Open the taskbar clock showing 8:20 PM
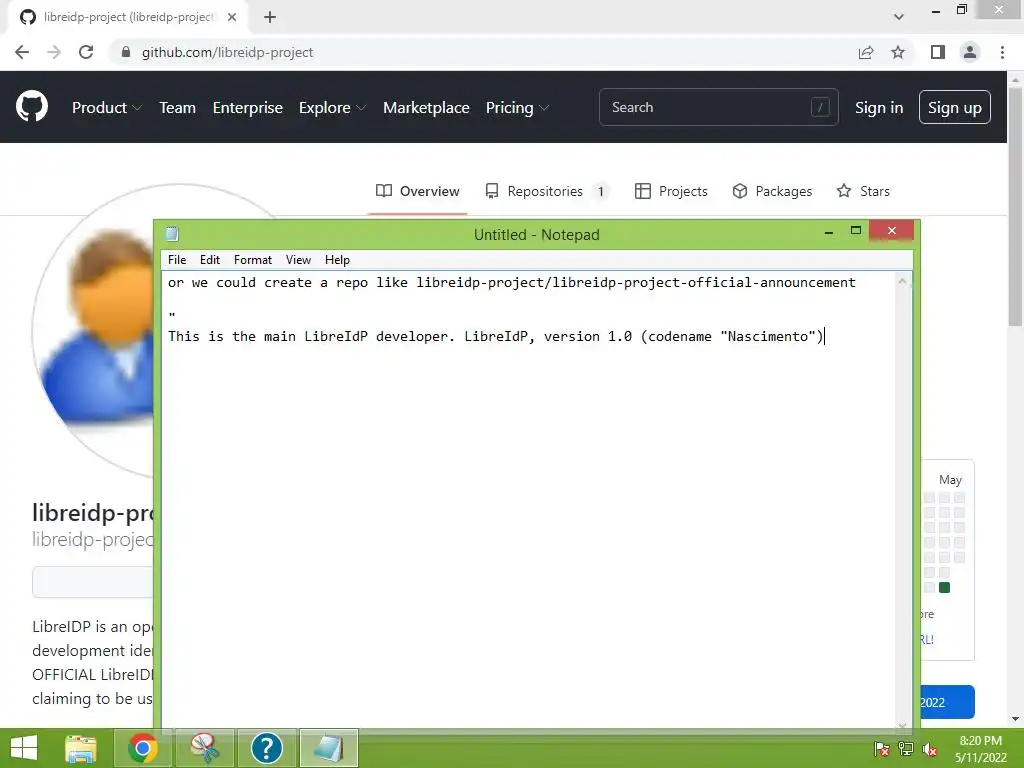Image resolution: width=1024 pixels, height=768 pixels. pyautogui.click(x=980, y=749)
